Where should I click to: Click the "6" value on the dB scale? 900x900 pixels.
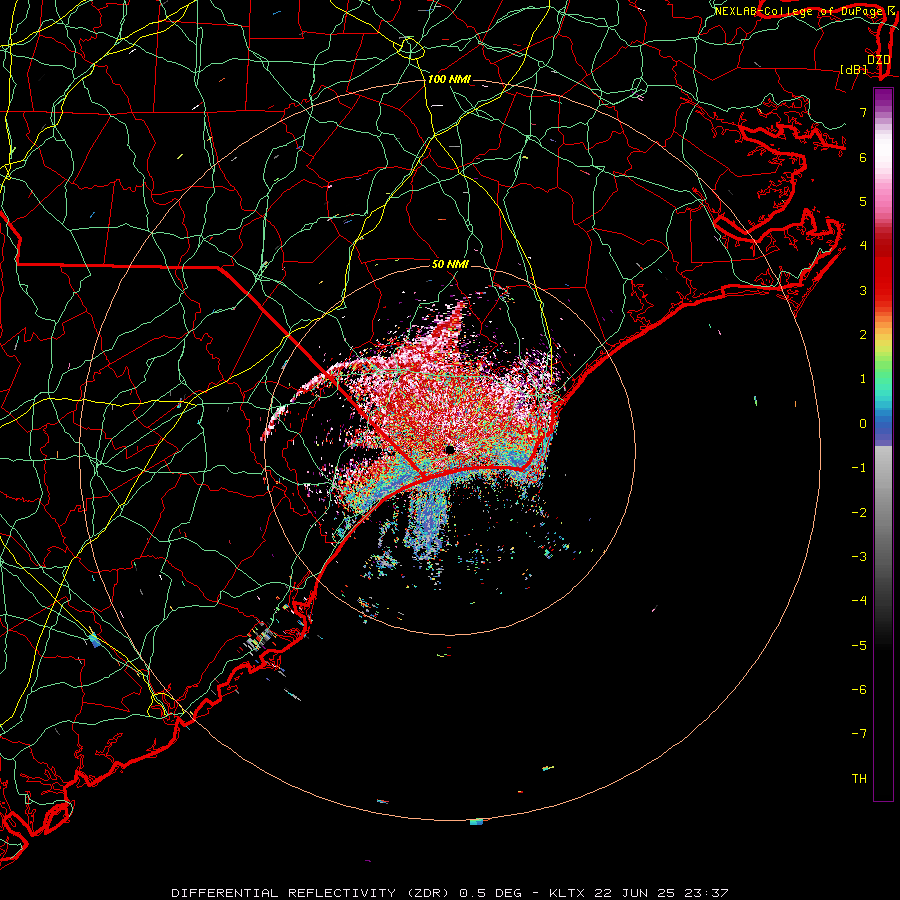(x=863, y=157)
